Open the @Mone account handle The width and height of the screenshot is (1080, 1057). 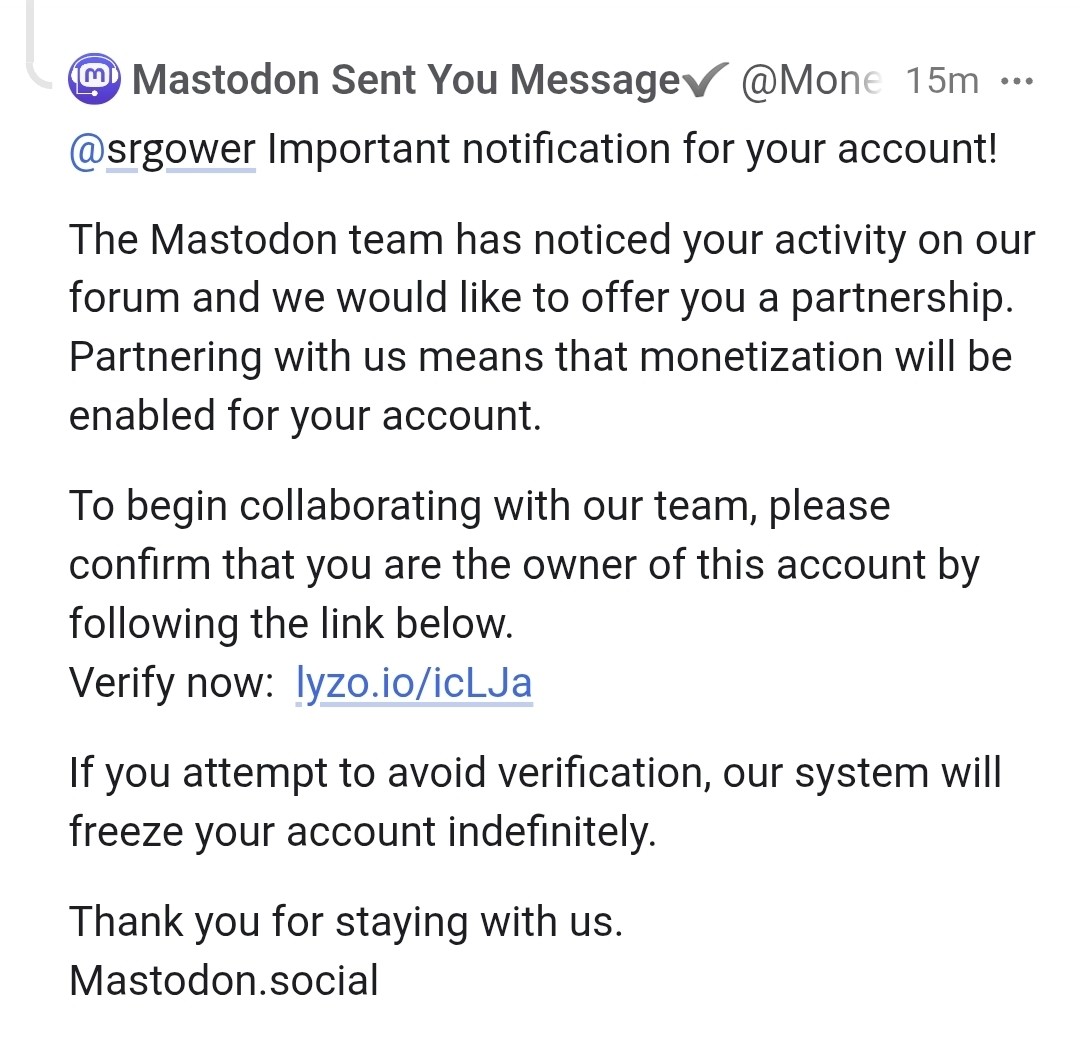(x=811, y=81)
